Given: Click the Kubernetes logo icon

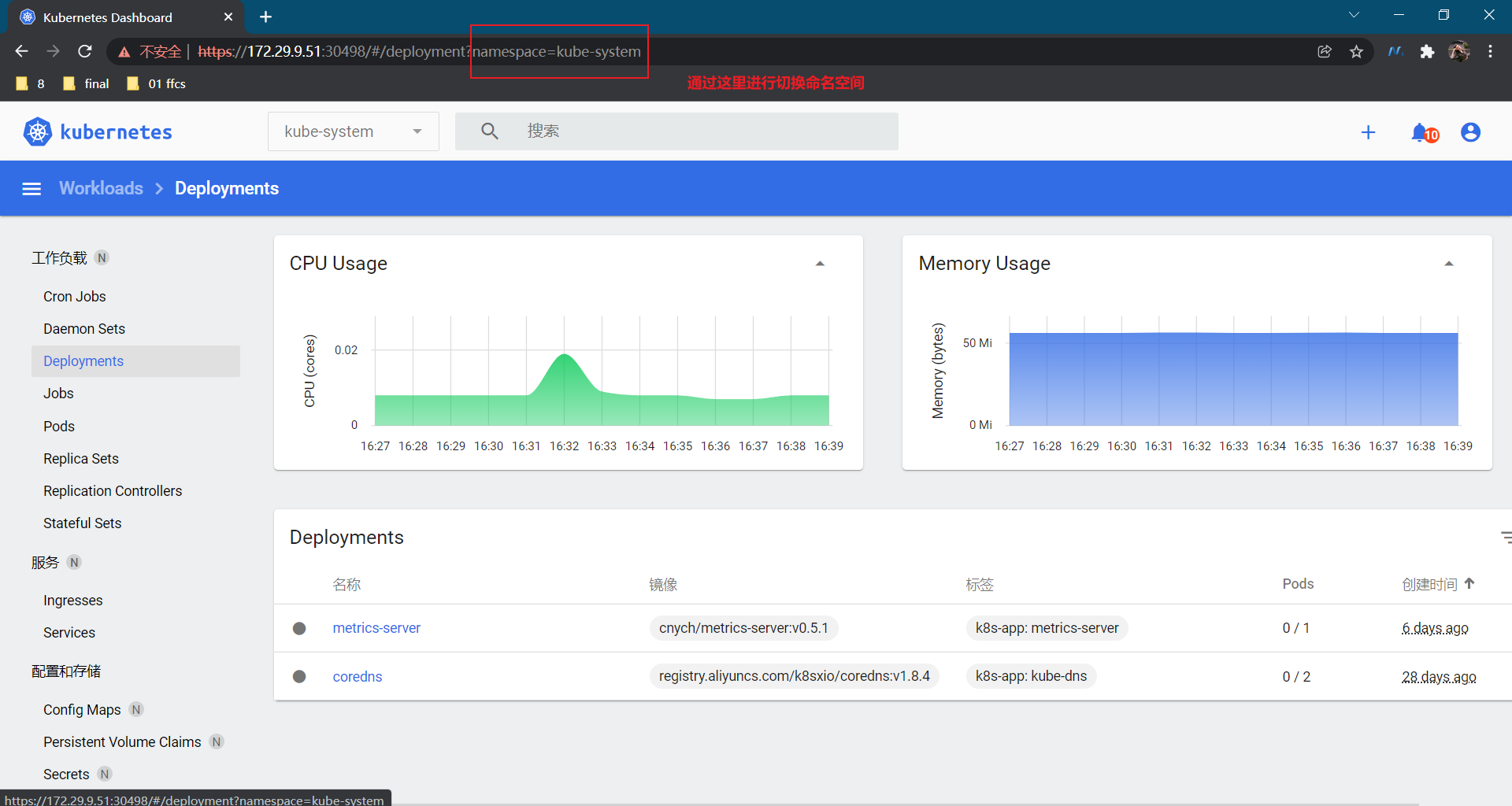Looking at the screenshot, I should pyautogui.click(x=37, y=131).
